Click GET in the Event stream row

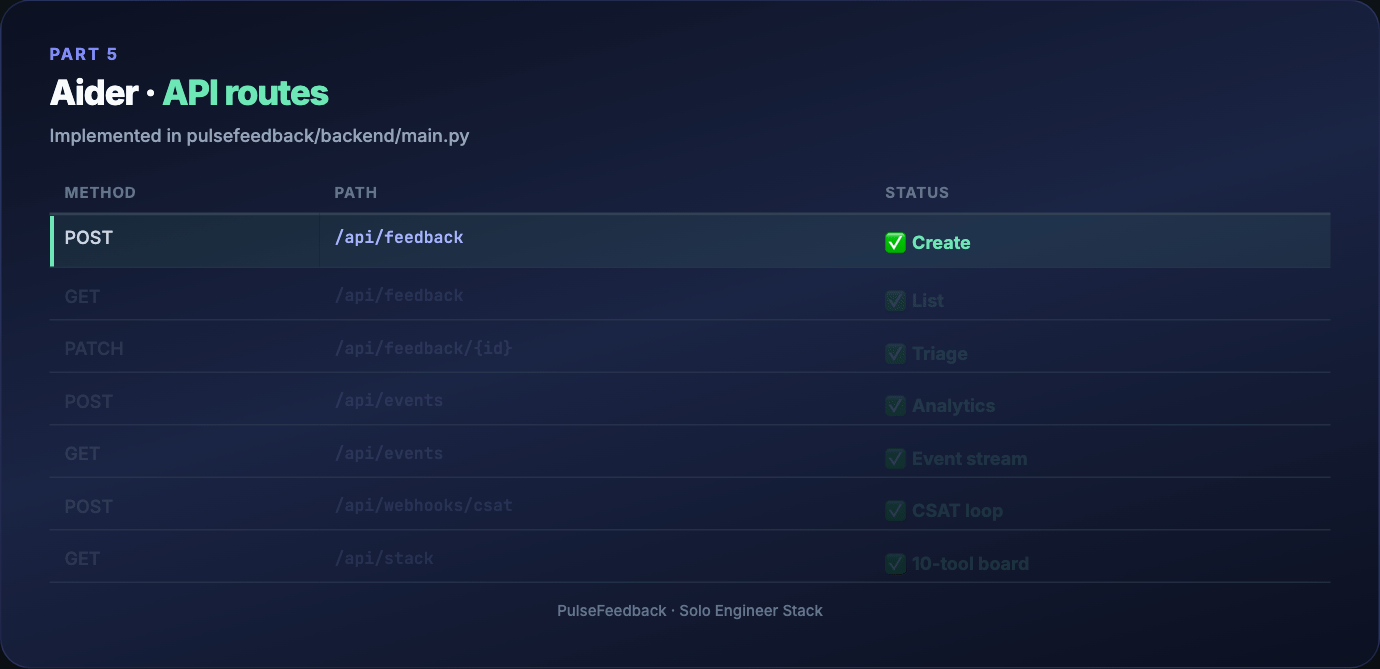pos(82,454)
